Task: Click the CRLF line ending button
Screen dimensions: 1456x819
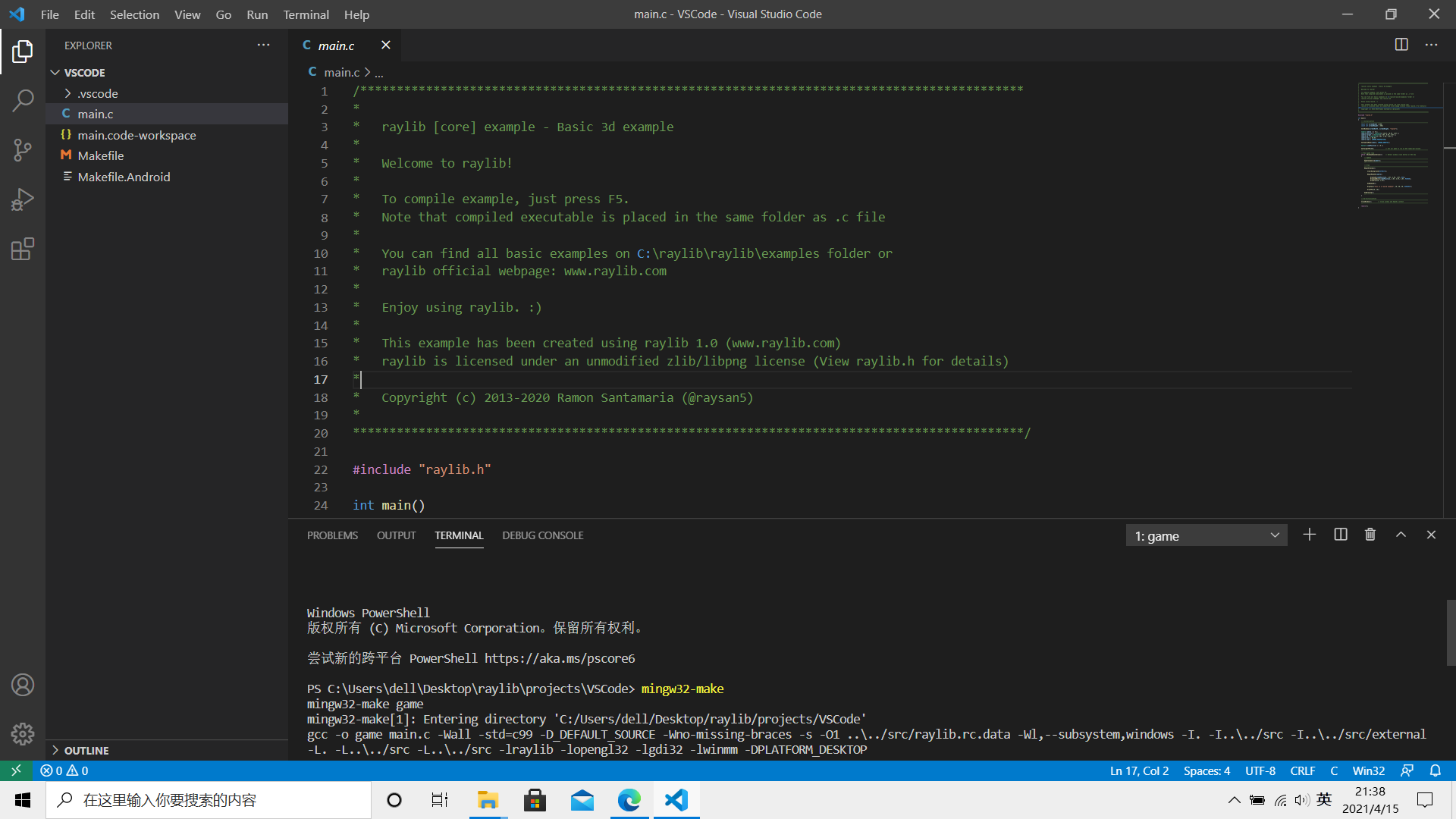Action: 1302,770
